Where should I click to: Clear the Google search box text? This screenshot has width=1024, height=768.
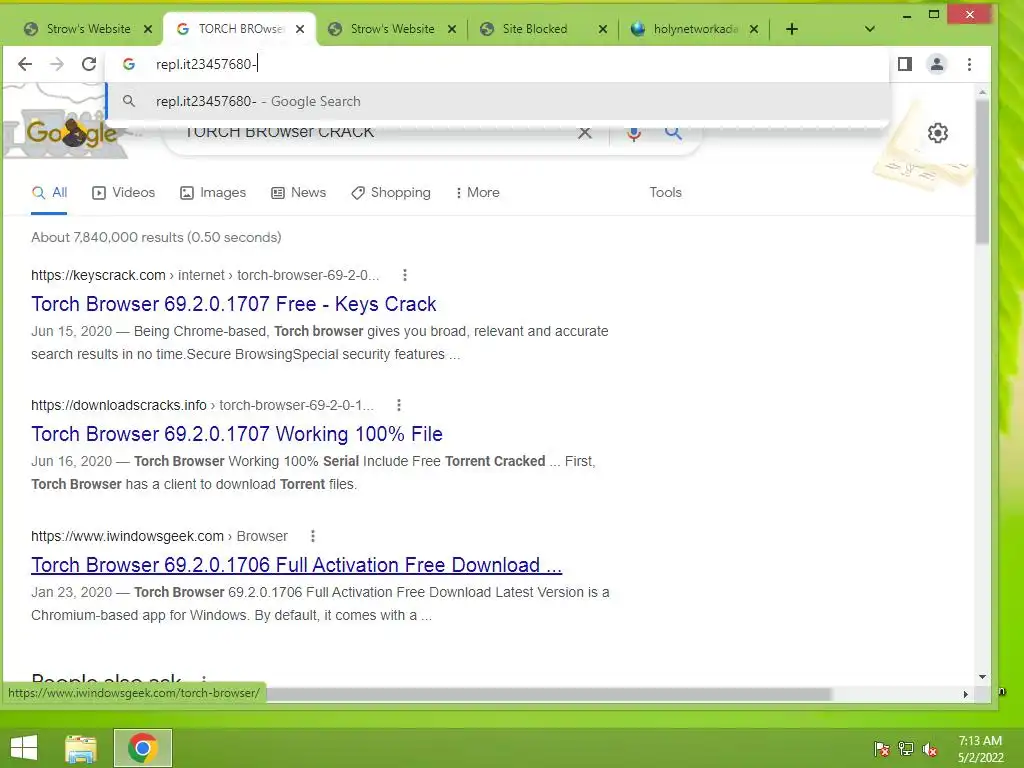[x=584, y=133]
